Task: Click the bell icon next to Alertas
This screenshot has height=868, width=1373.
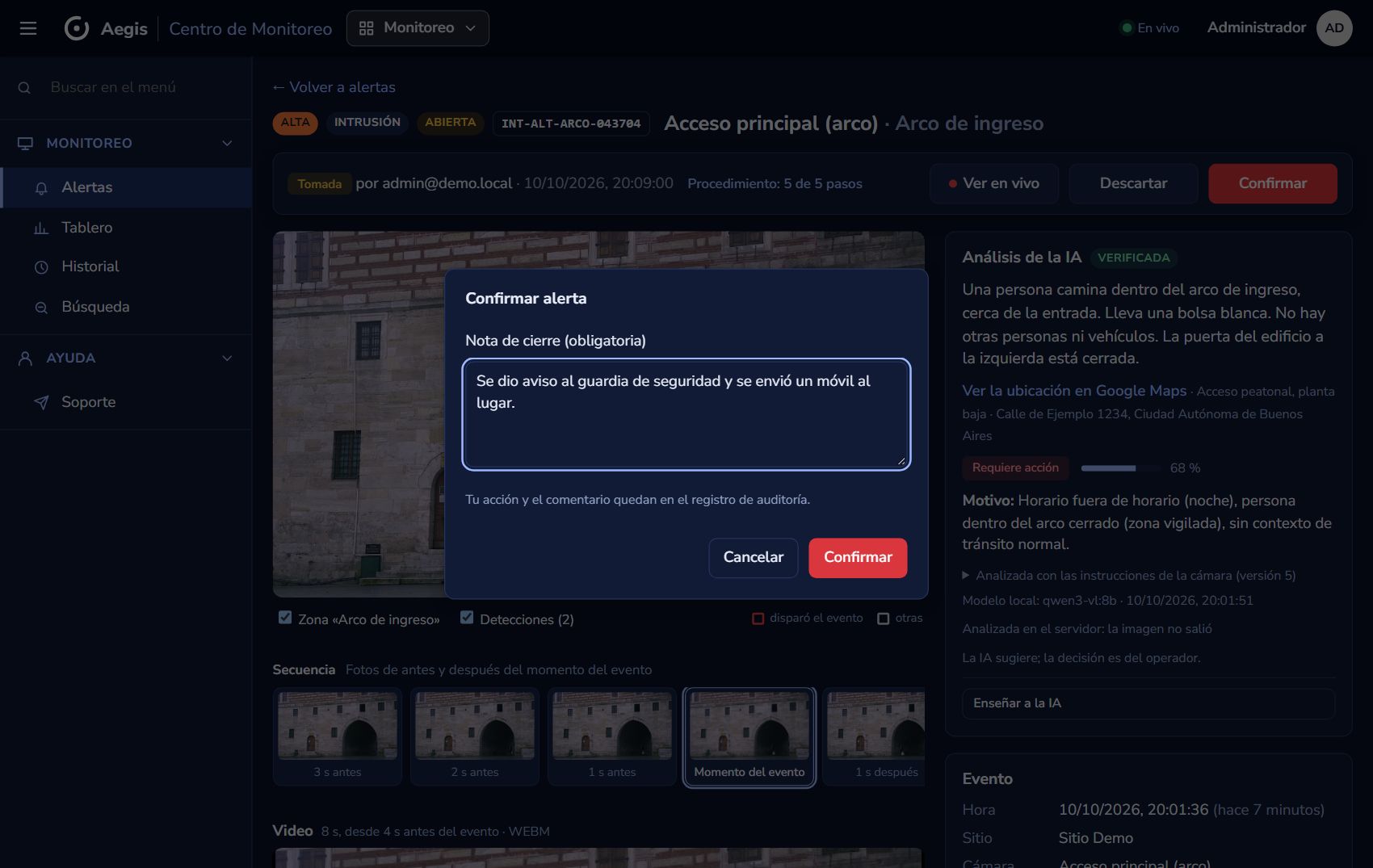Action: (x=41, y=188)
